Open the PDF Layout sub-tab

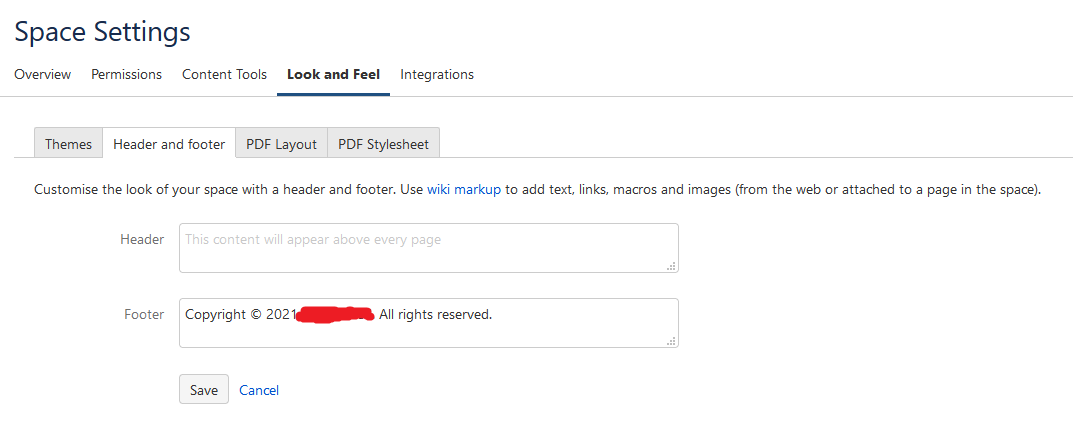click(x=281, y=143)
